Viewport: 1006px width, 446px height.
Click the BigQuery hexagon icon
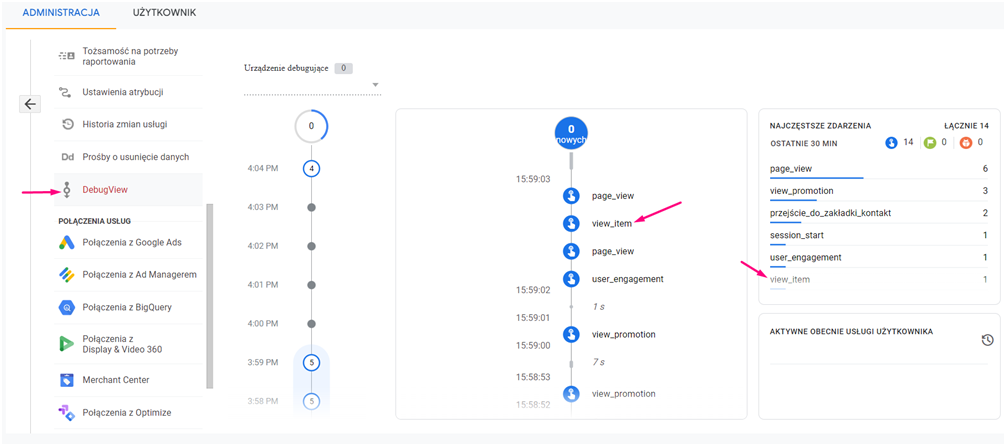67,307
